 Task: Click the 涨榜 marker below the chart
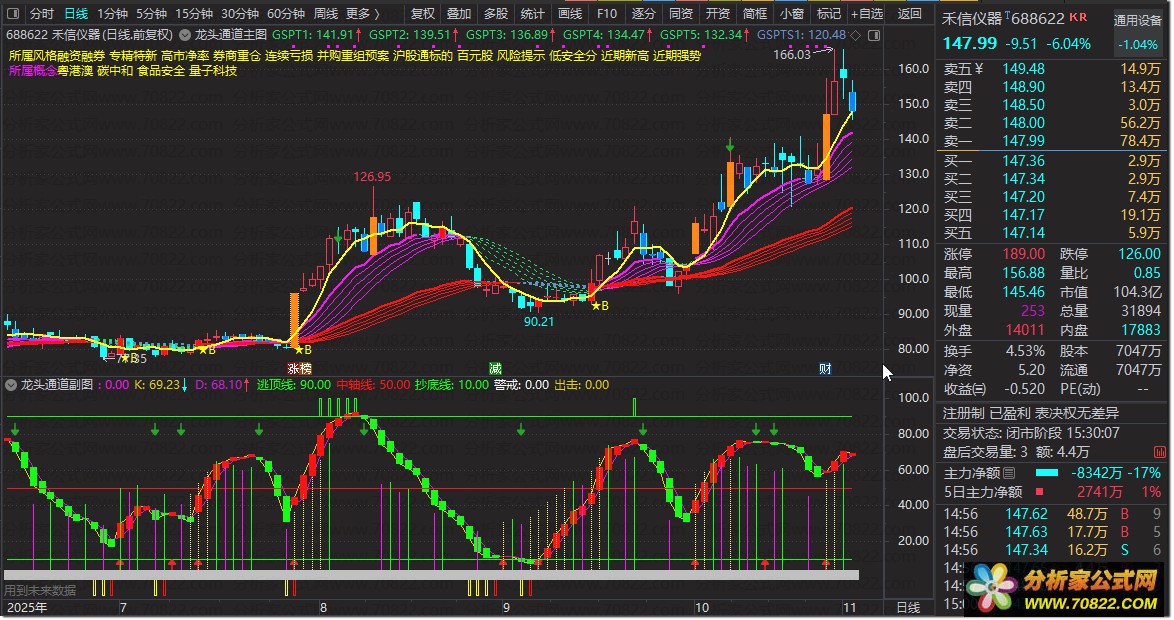coord(298,368)
